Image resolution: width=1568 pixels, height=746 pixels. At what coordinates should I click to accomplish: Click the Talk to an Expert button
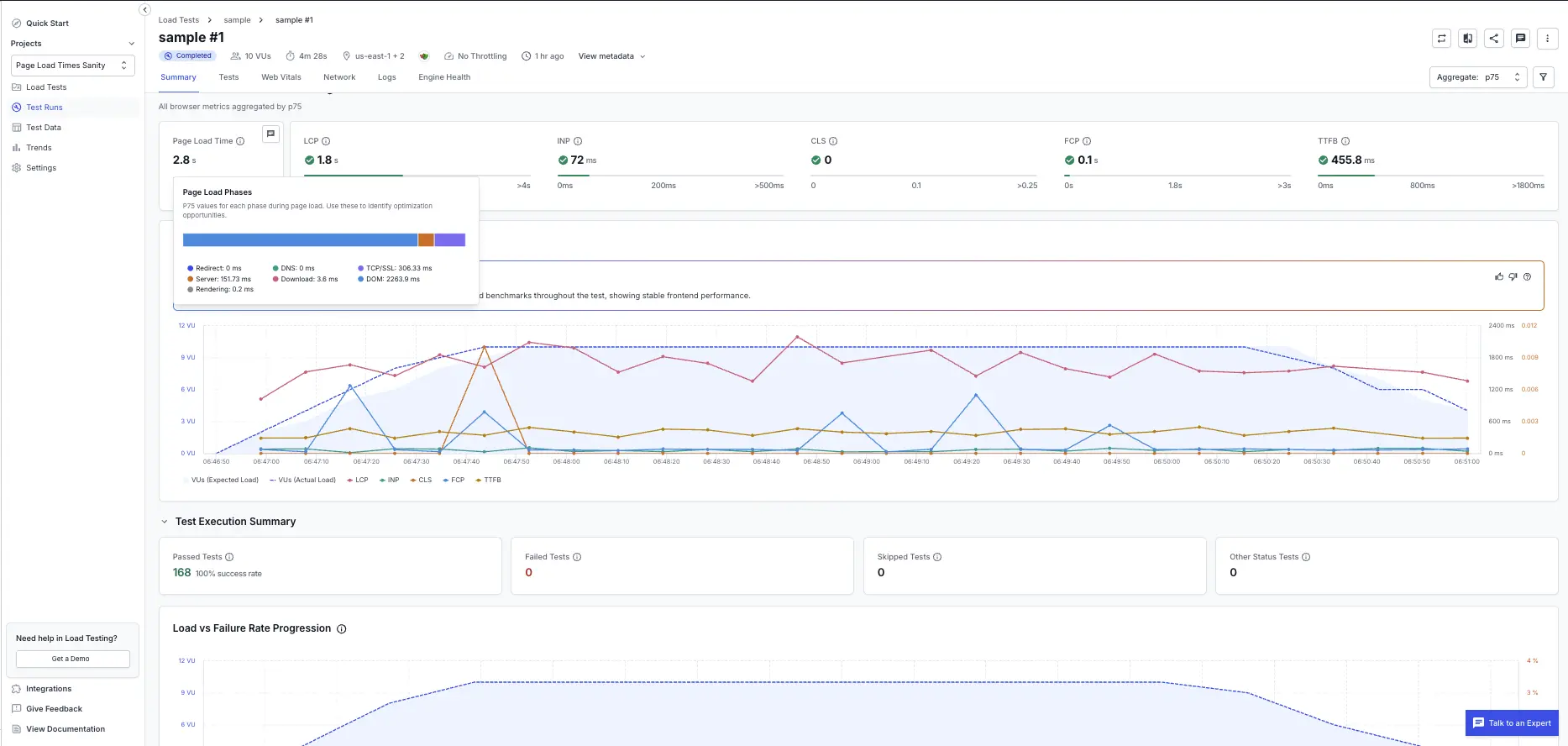click(1512, 723)
